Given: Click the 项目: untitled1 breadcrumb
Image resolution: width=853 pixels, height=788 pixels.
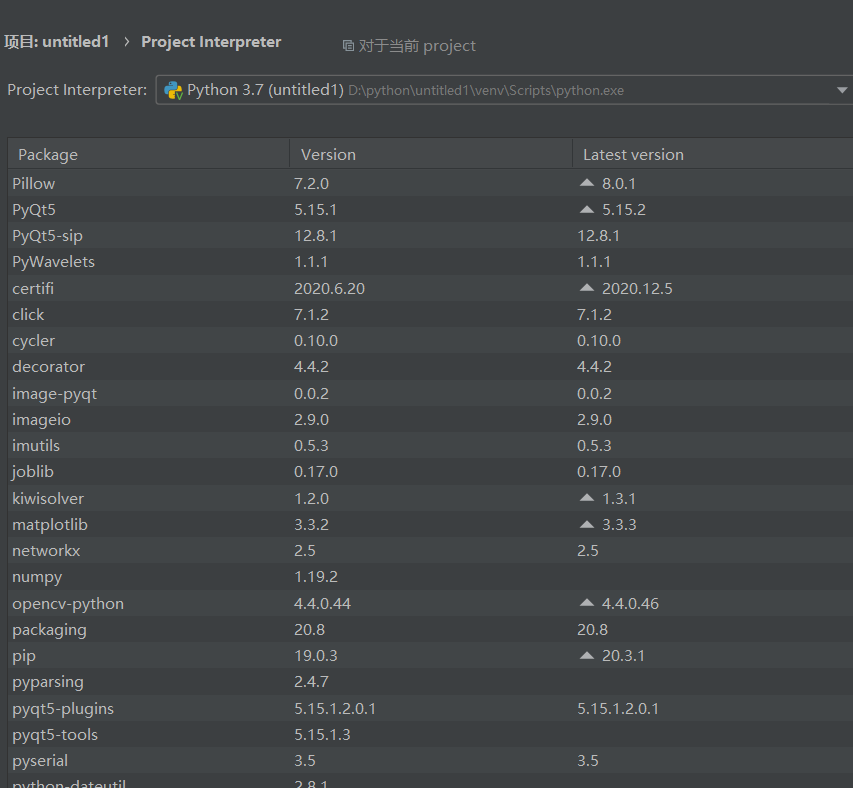Looking at the screenshot, I should pos(57,42).
